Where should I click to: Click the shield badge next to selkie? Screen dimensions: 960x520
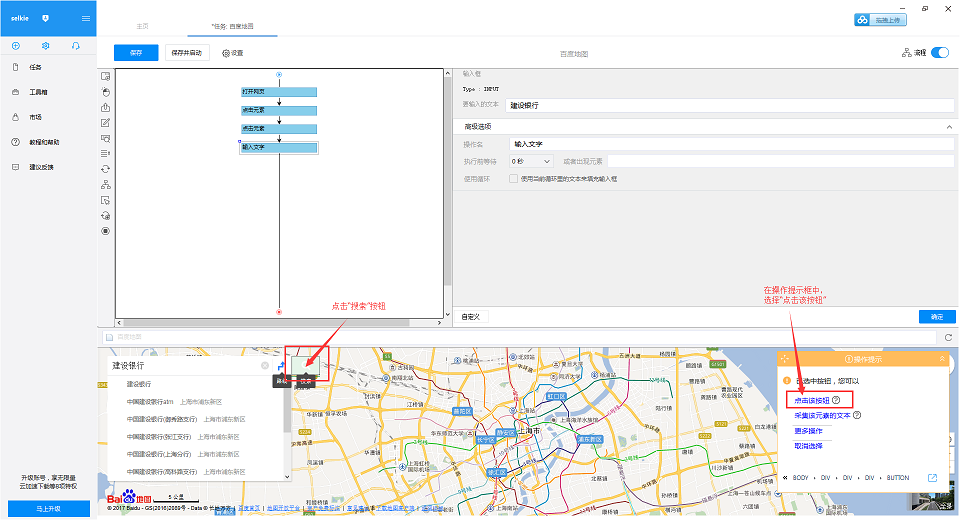(x=45, y=18)
